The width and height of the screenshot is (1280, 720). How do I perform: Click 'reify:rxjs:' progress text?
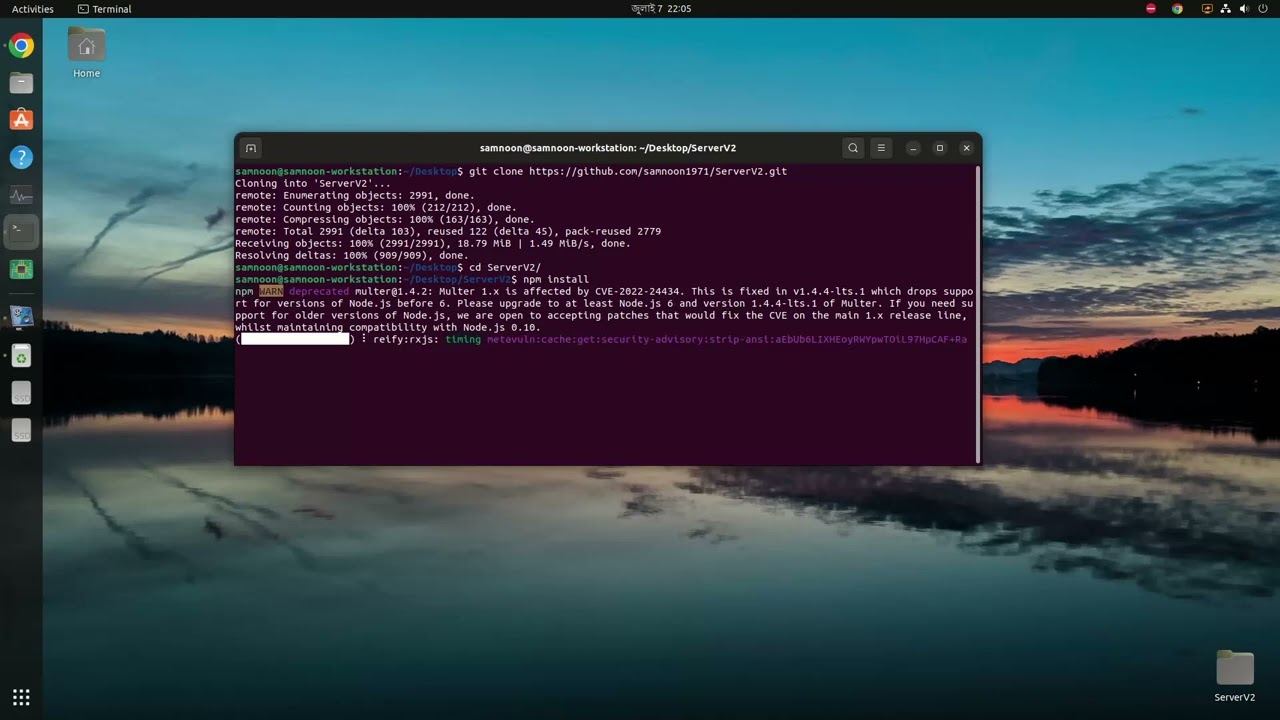coord(406,340)
